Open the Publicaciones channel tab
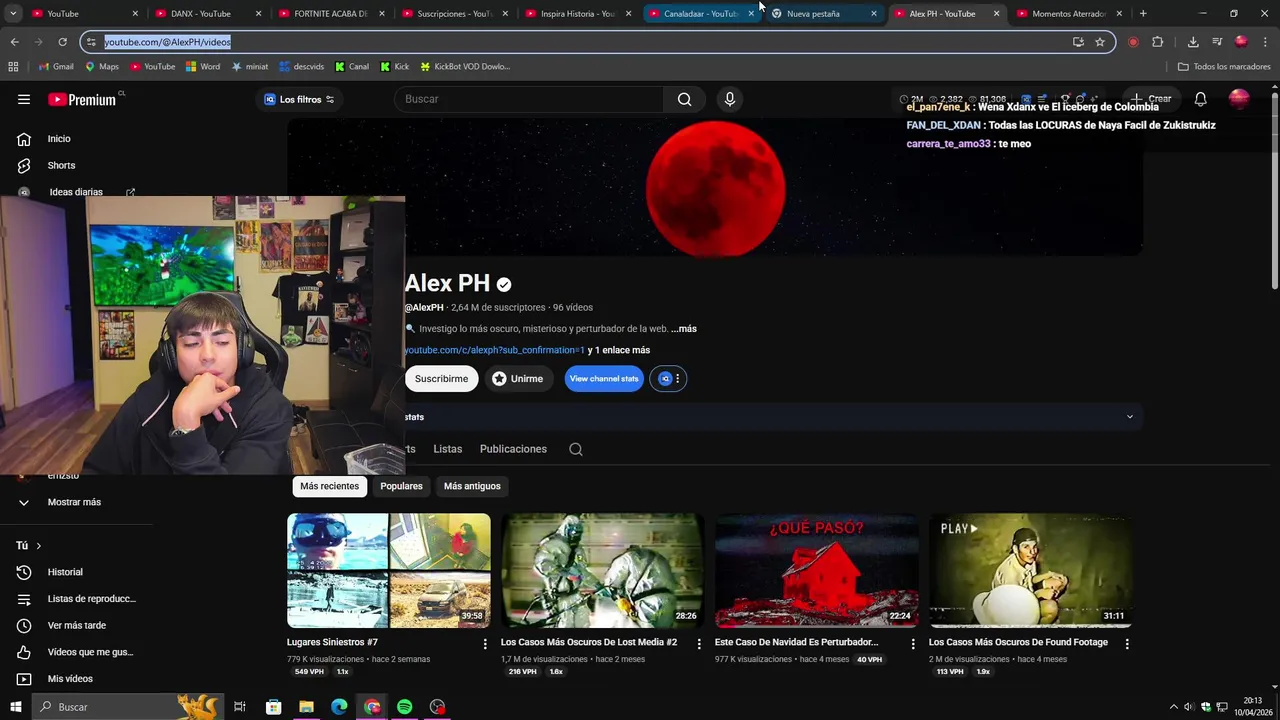 point(513,449)
